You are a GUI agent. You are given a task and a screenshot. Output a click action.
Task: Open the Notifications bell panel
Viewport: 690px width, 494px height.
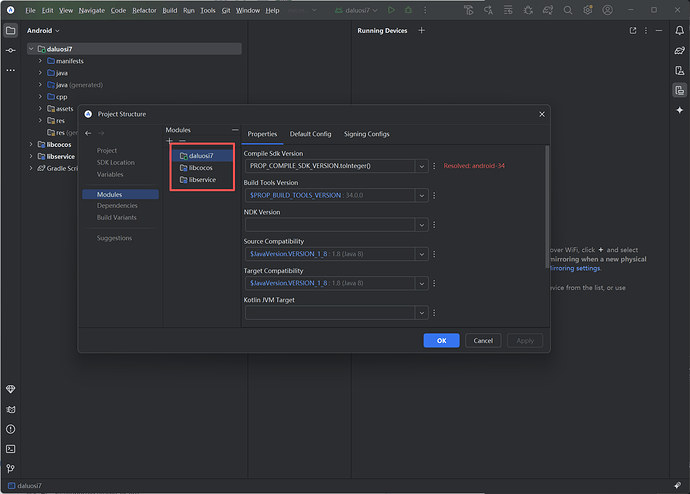[678, 30]
